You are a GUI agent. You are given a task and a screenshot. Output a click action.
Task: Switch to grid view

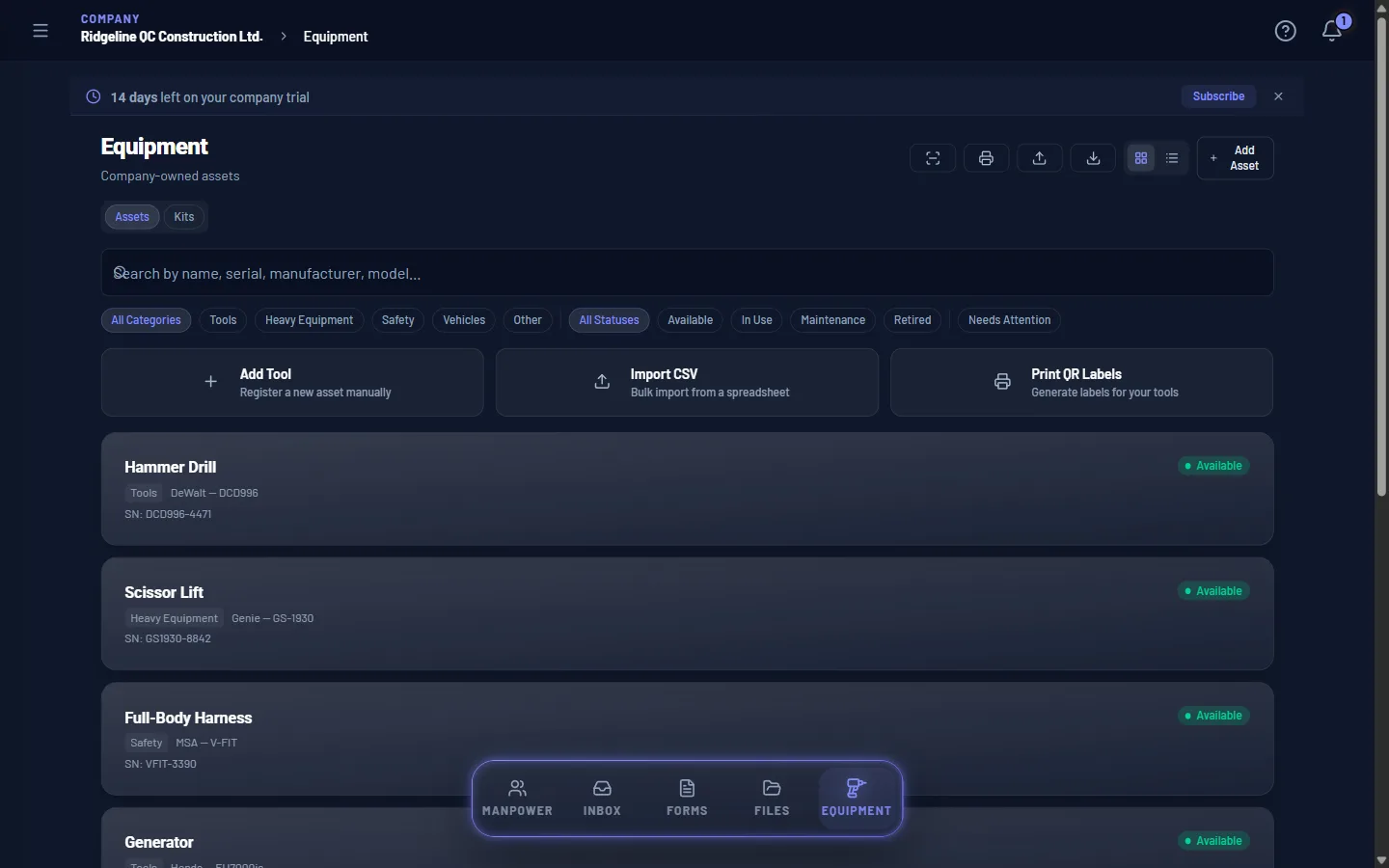[1141, 158]
